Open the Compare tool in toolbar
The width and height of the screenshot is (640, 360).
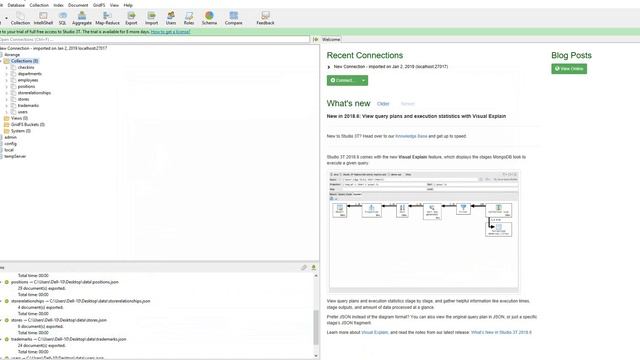[x=233, y=18]
